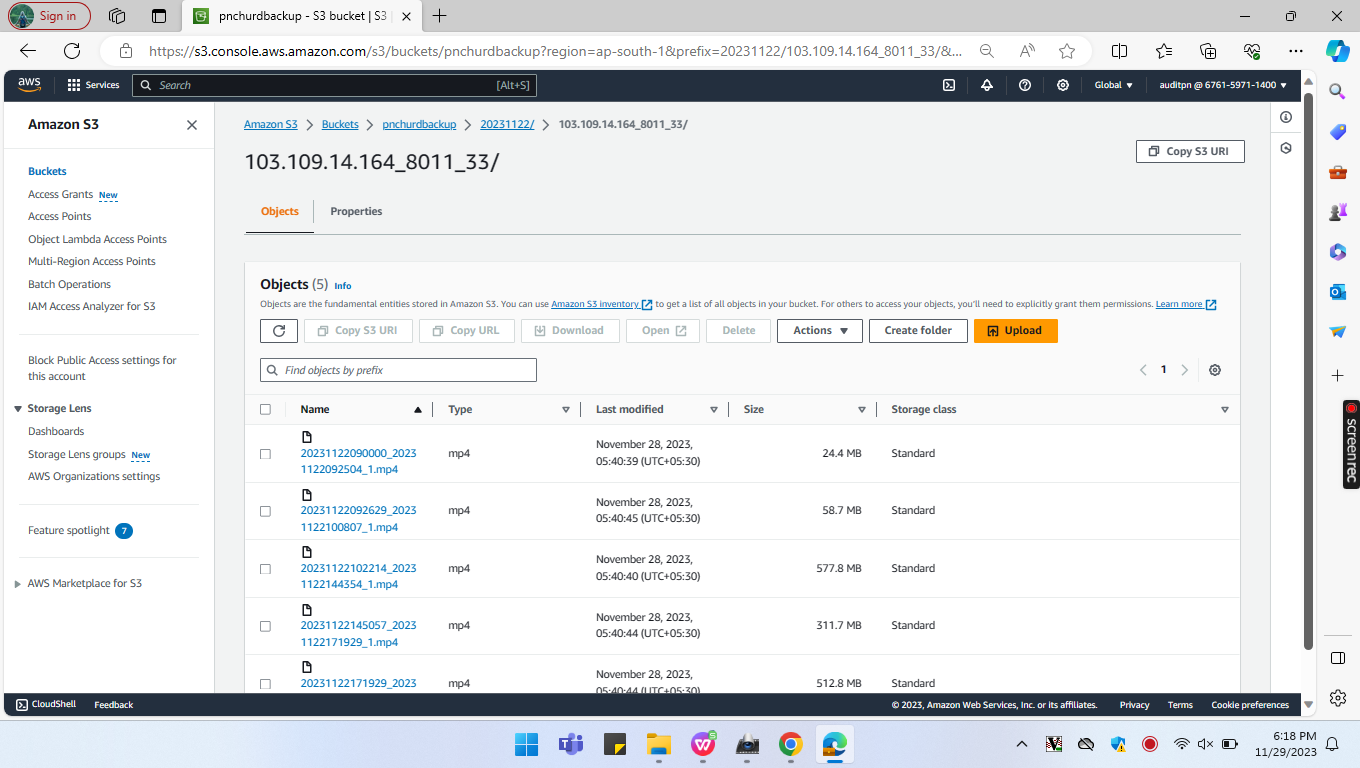Open the Actions dropdown

tap(820, 331)
